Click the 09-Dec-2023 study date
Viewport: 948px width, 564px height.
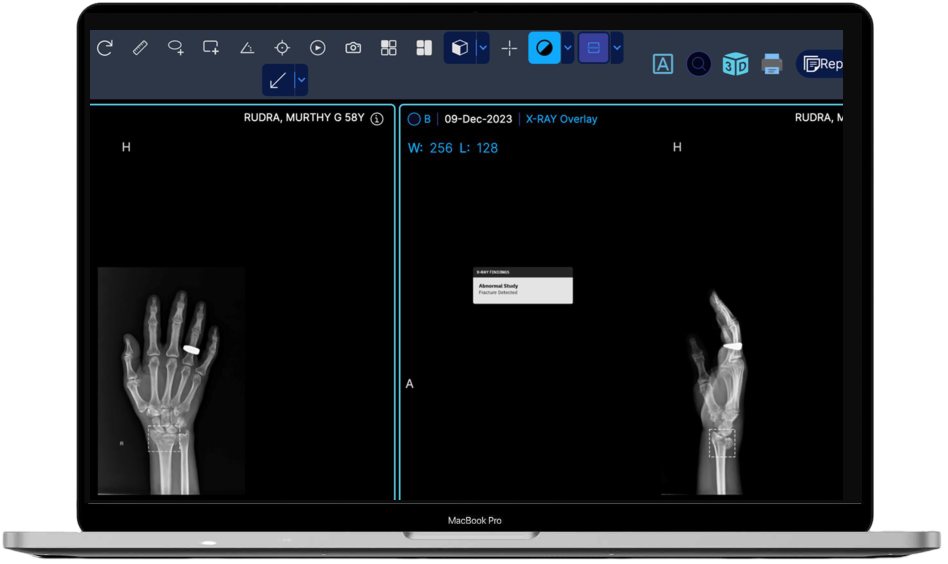click(478, 119)
